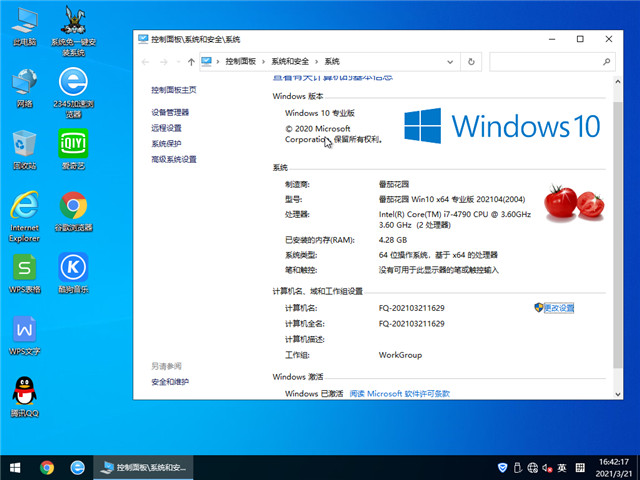Expand the chevron before 控制面板 breadcrumb

218,62
